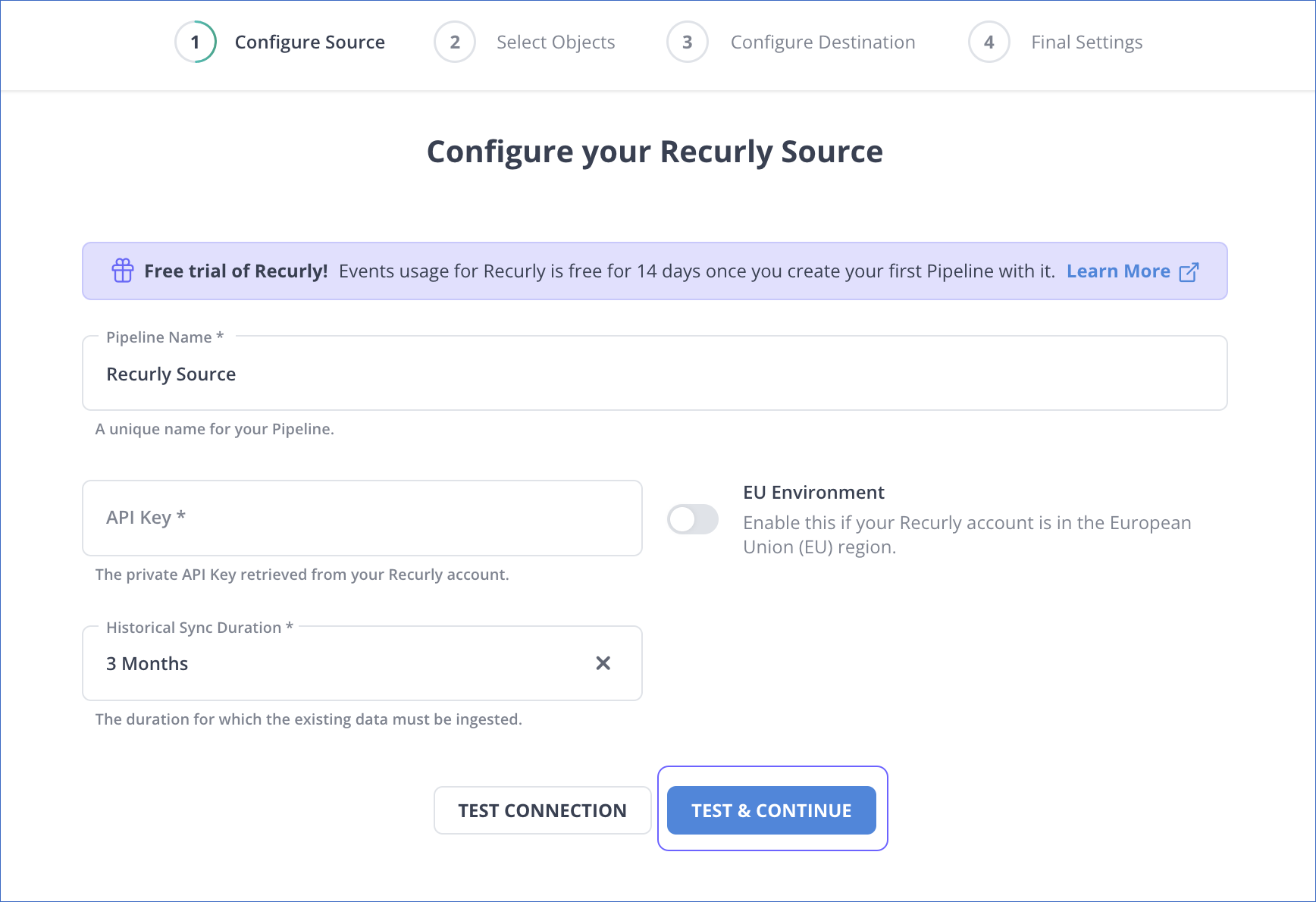Viewport: 1316px width, 902px height.
Task: Open the external link icon beside Learn More
Action: (1189, 271)
